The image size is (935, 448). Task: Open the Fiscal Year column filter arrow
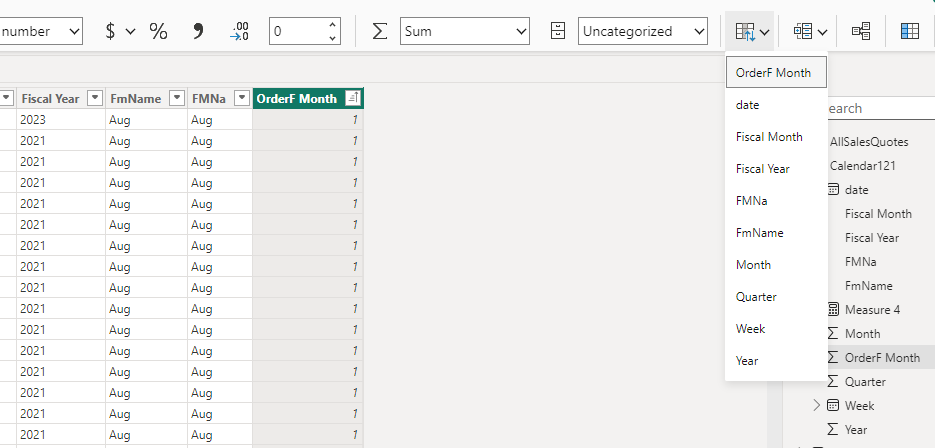[x=95, y=98]
